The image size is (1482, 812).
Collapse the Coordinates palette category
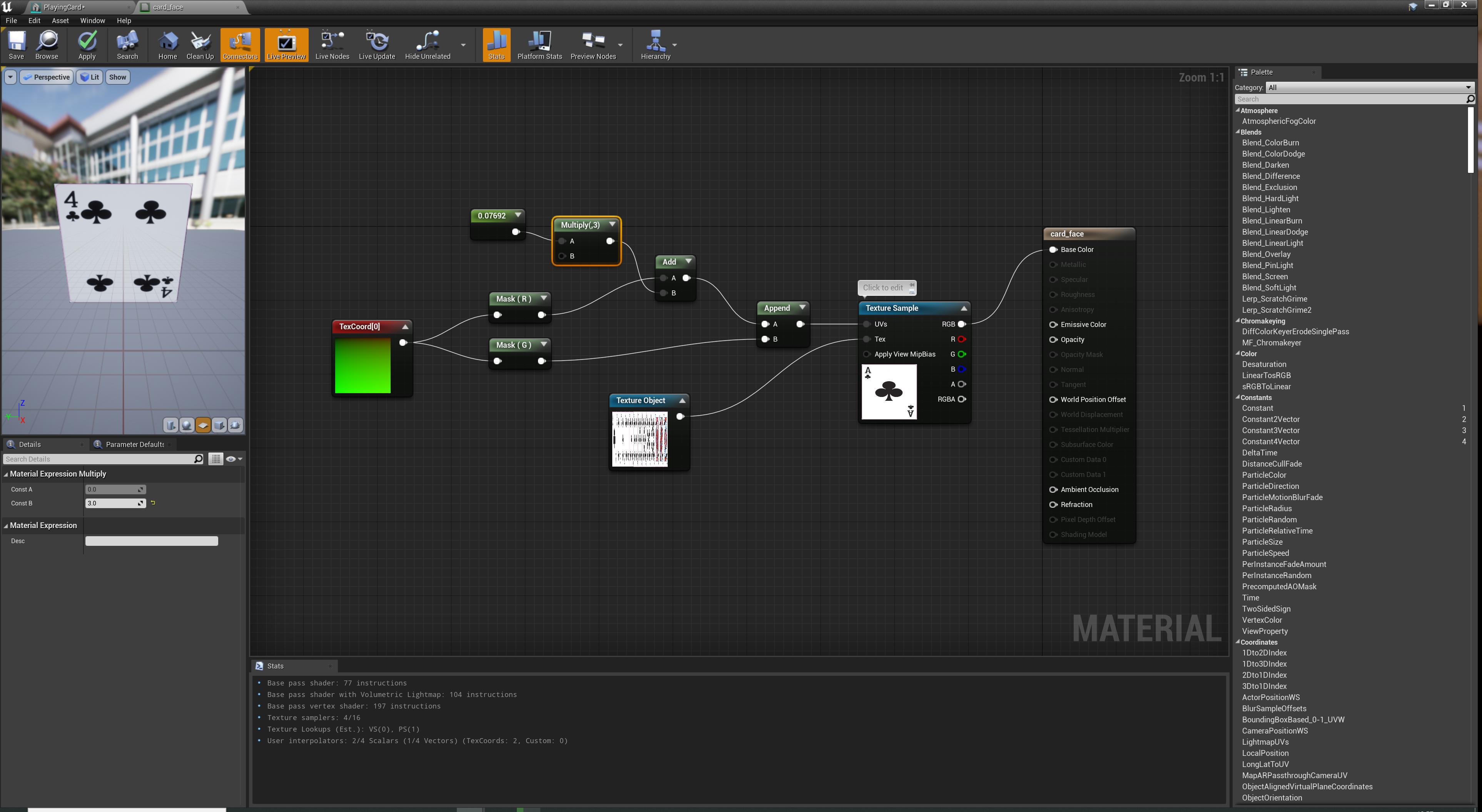[1238, 642]
